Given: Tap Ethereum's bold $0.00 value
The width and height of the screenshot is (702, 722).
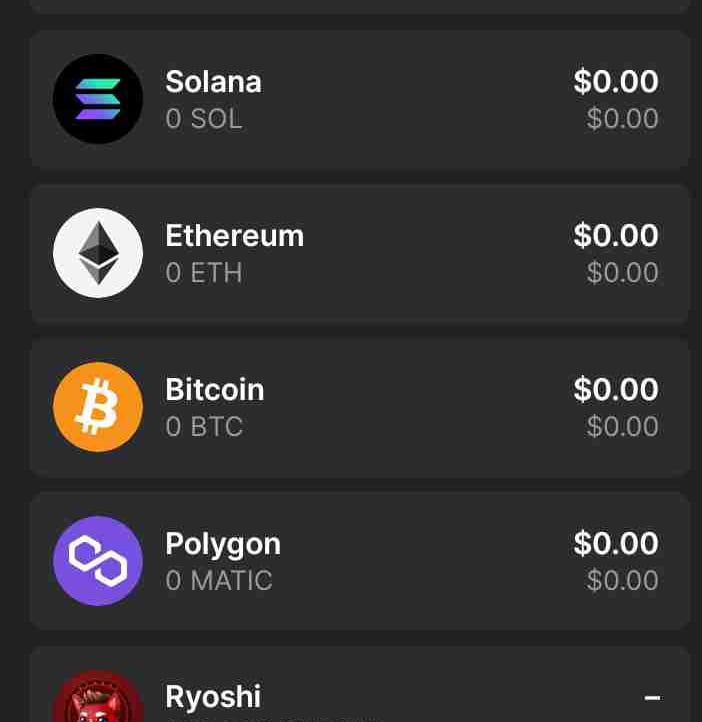Looking at the screenshot, I should (616, 235).
